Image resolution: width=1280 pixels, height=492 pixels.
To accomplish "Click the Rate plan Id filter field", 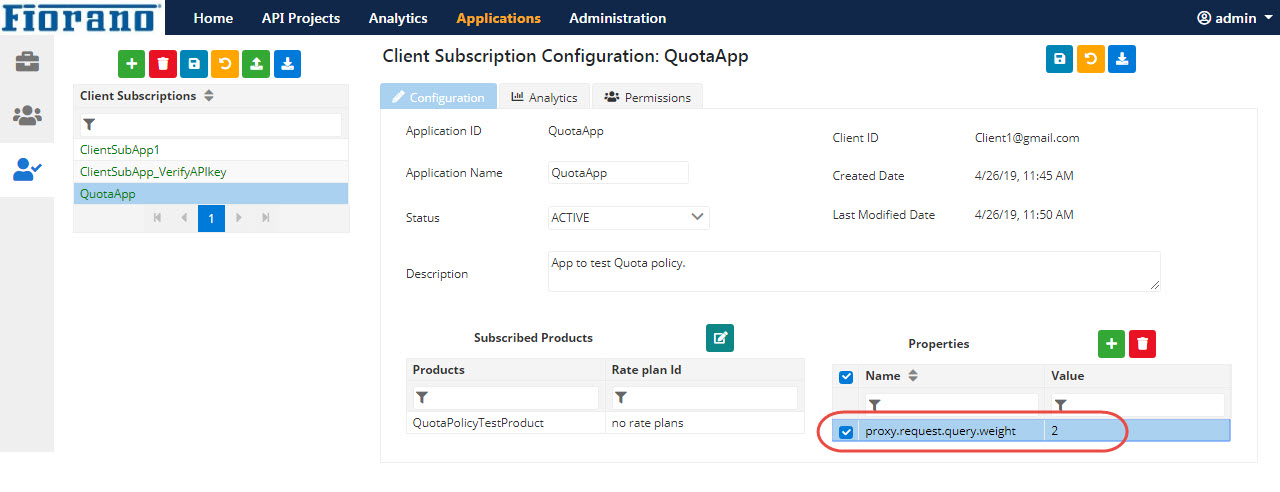I will (704, 398).
